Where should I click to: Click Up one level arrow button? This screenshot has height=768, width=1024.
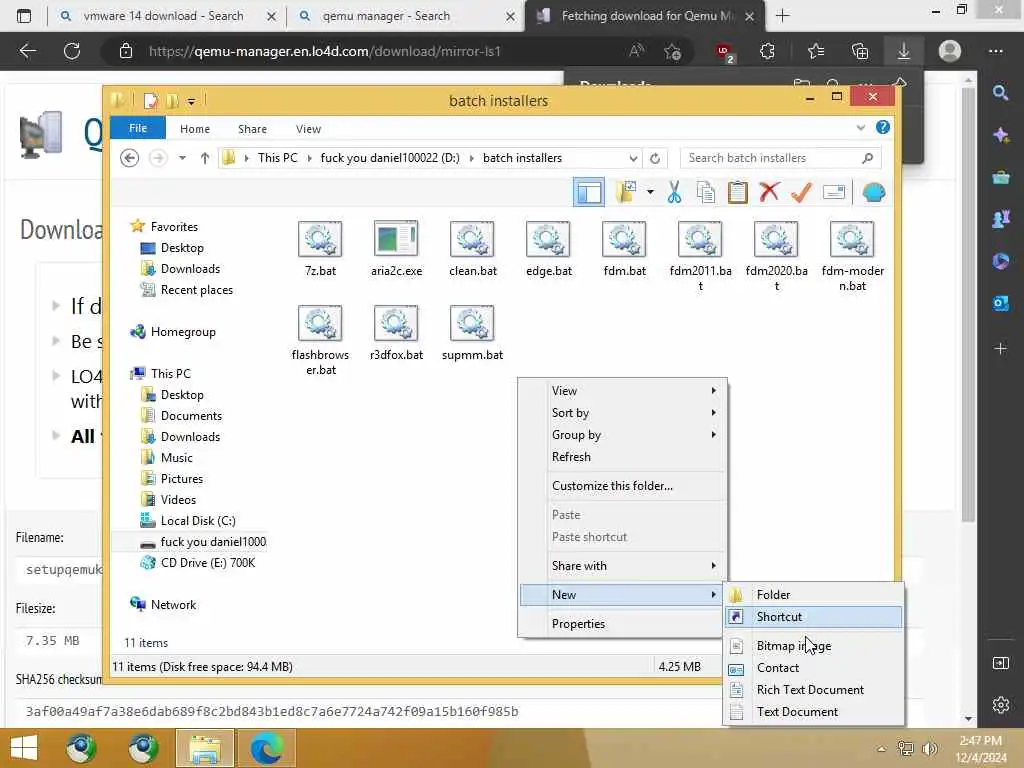tap(204, 158)
